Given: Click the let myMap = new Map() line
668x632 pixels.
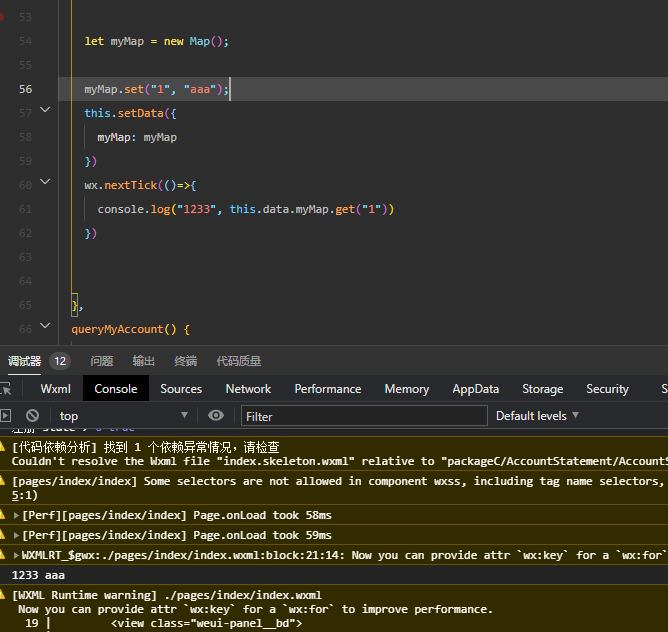Looking at the screenshot, I should pyautogui.click(x=156, y=41).
